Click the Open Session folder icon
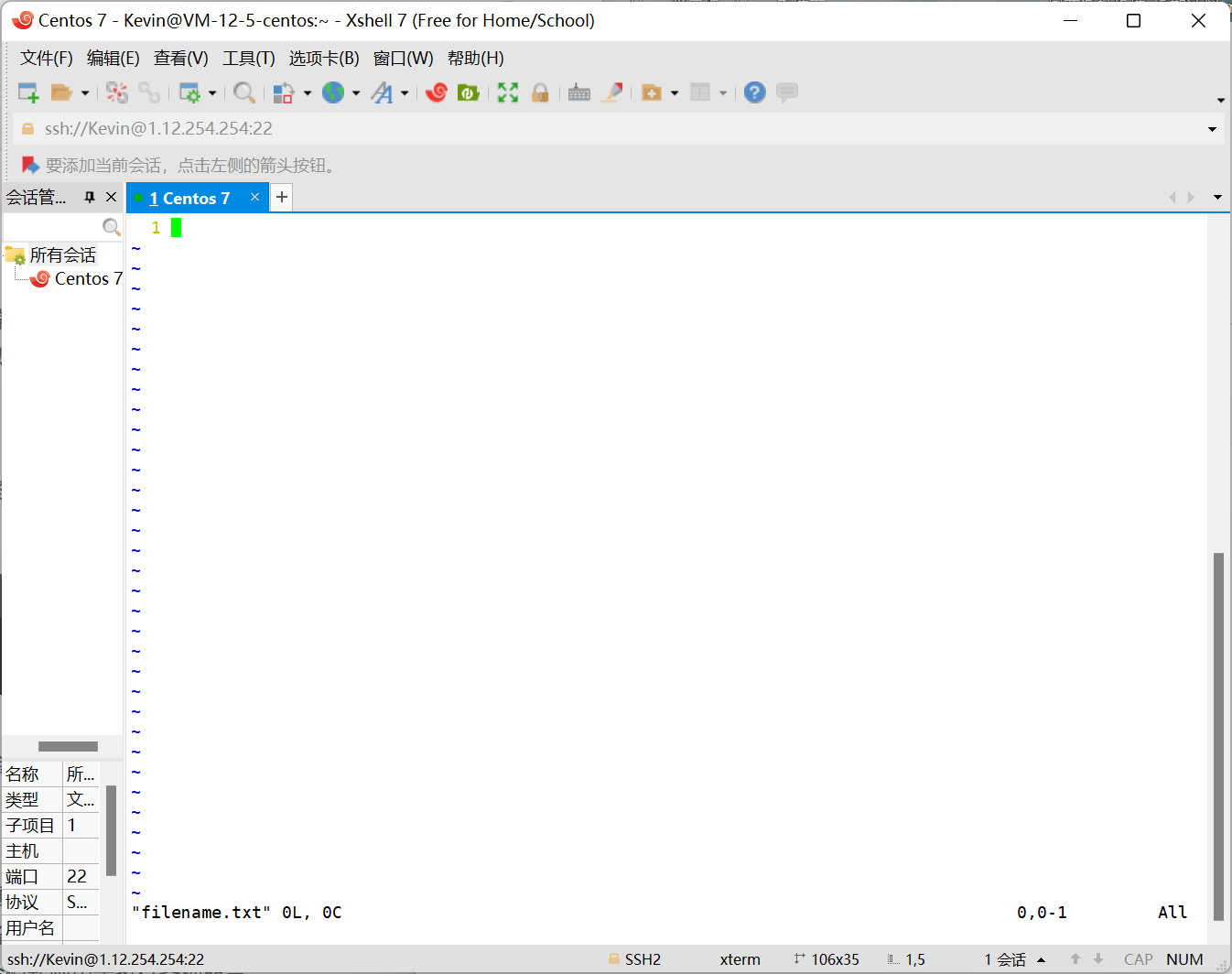 61,92
